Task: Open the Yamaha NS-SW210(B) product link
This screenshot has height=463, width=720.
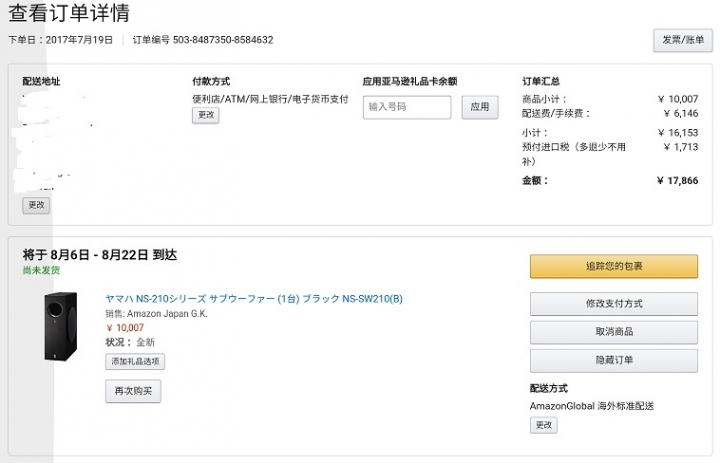Action: pyautogui.click(x=254, y=299)
